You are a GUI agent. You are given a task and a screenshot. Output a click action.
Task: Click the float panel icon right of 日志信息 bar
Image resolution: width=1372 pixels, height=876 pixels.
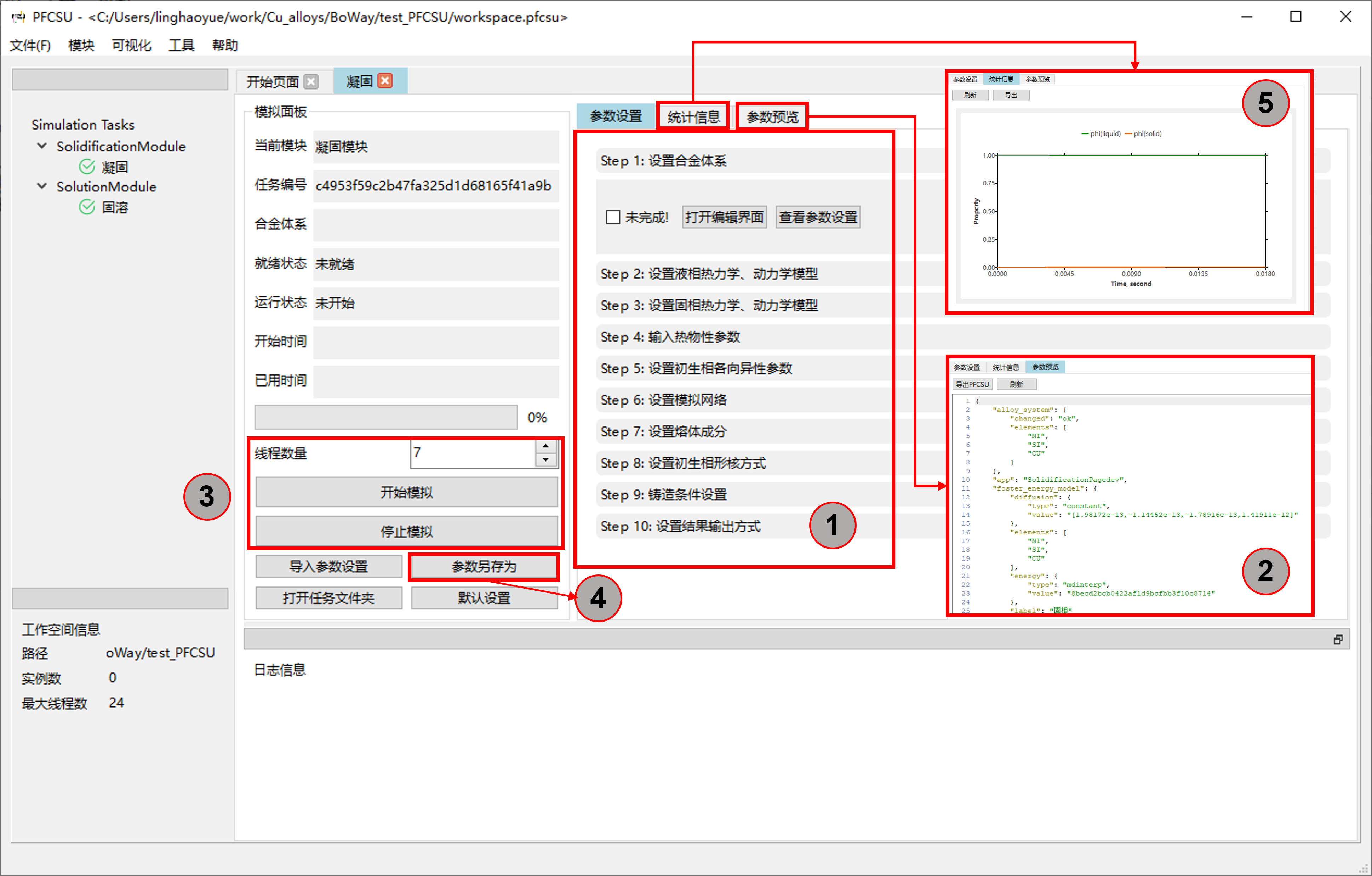point(1338,639)
